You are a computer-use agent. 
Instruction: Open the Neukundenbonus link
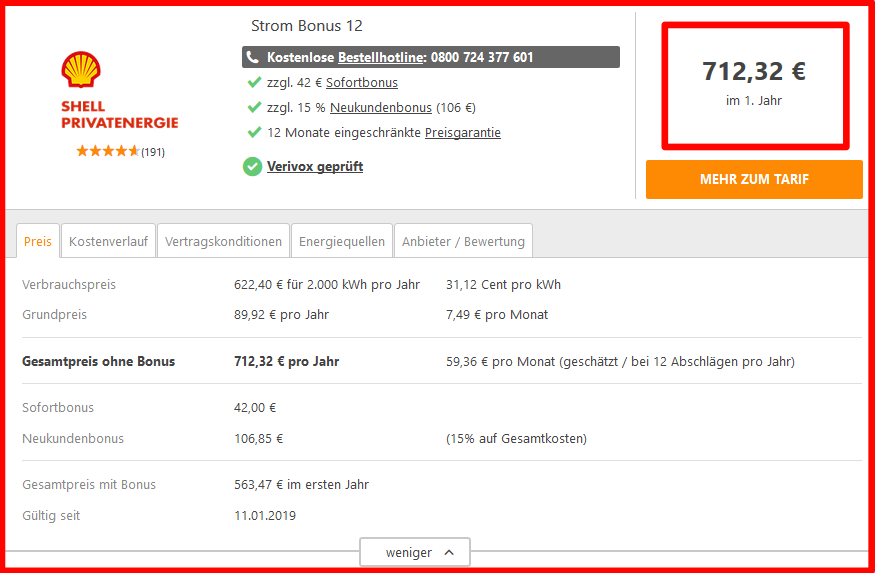381,107
